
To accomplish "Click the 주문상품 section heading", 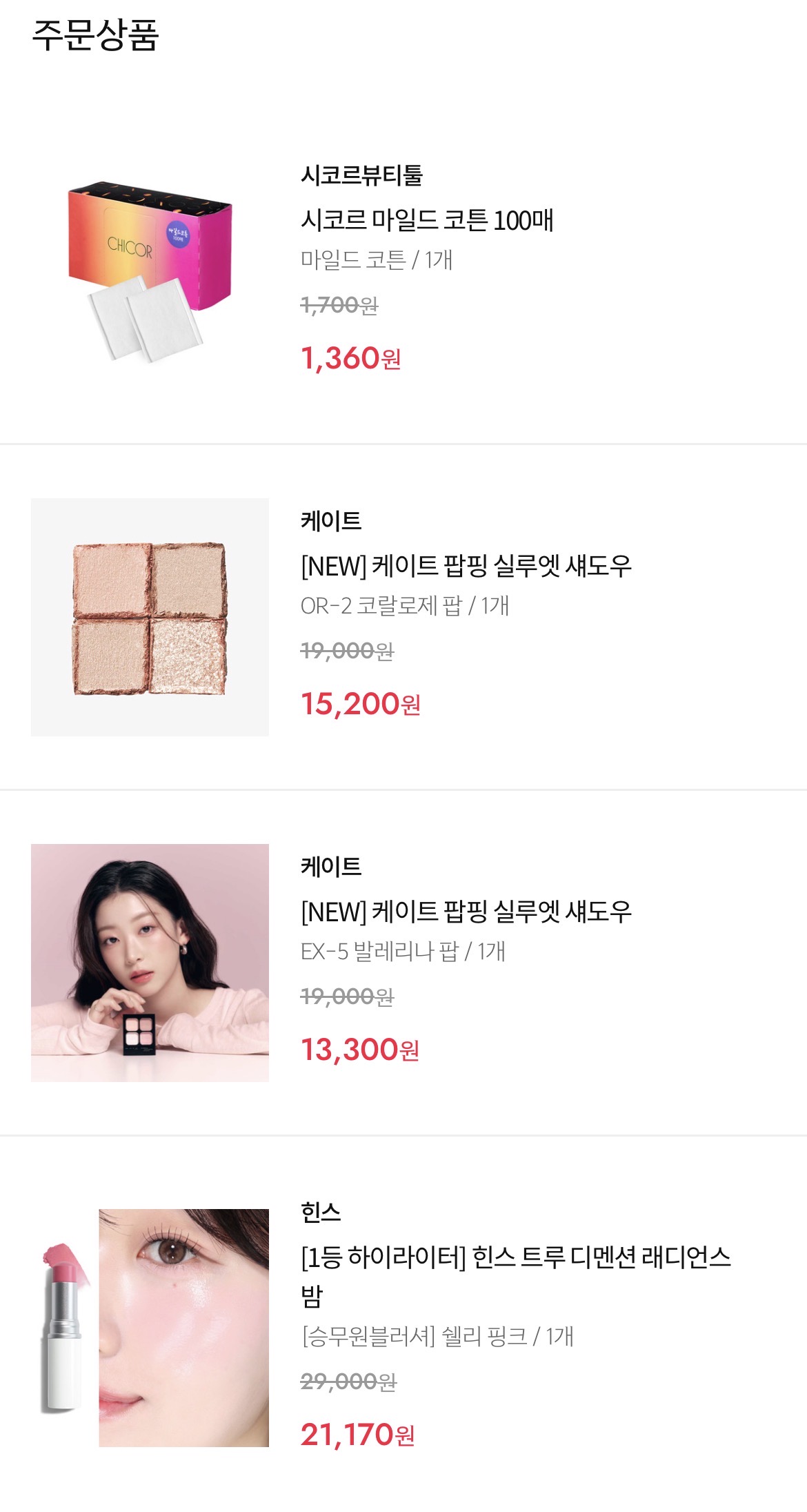I will click(x=96, y=35).
